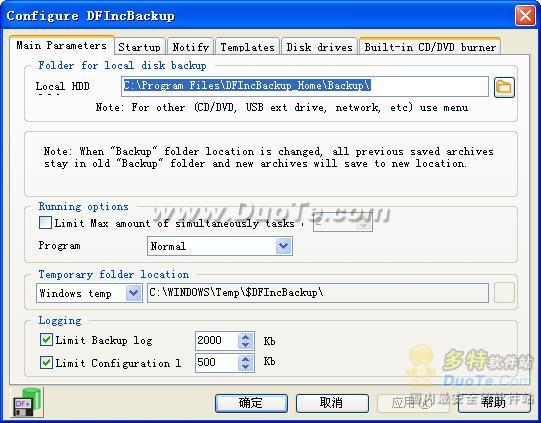Open the Templates tab
The image size is (541, 423).
247,47
